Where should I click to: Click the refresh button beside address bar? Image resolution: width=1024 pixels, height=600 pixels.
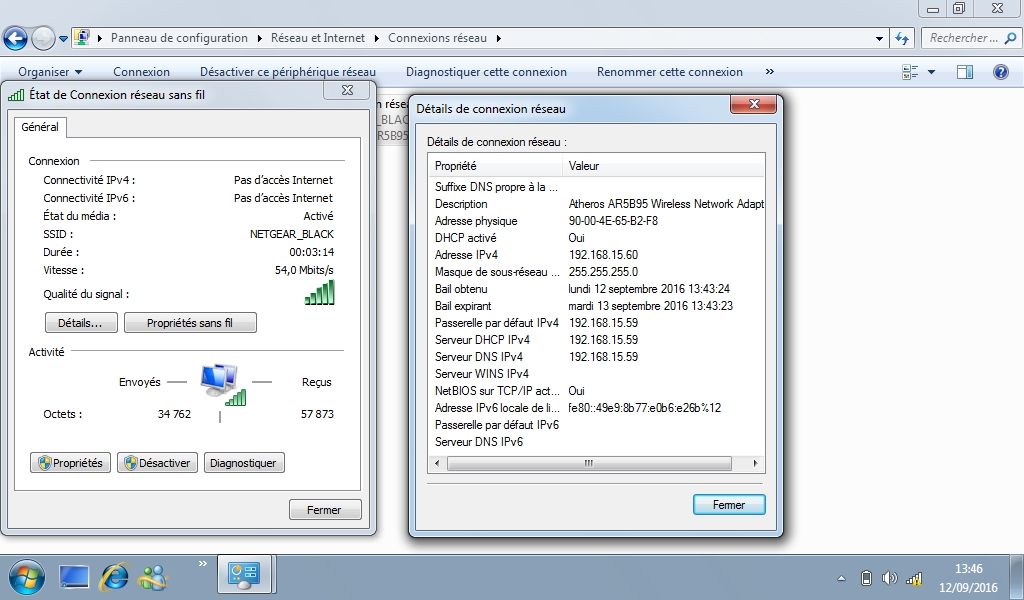click(902, 38)
